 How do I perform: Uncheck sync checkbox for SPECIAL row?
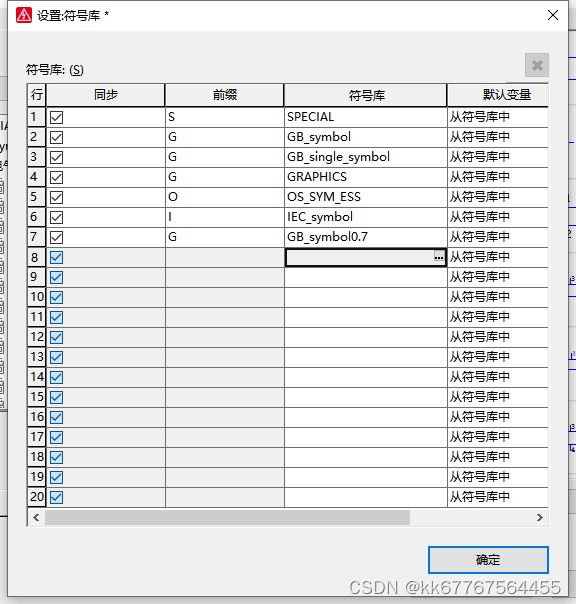click(57, 117)
